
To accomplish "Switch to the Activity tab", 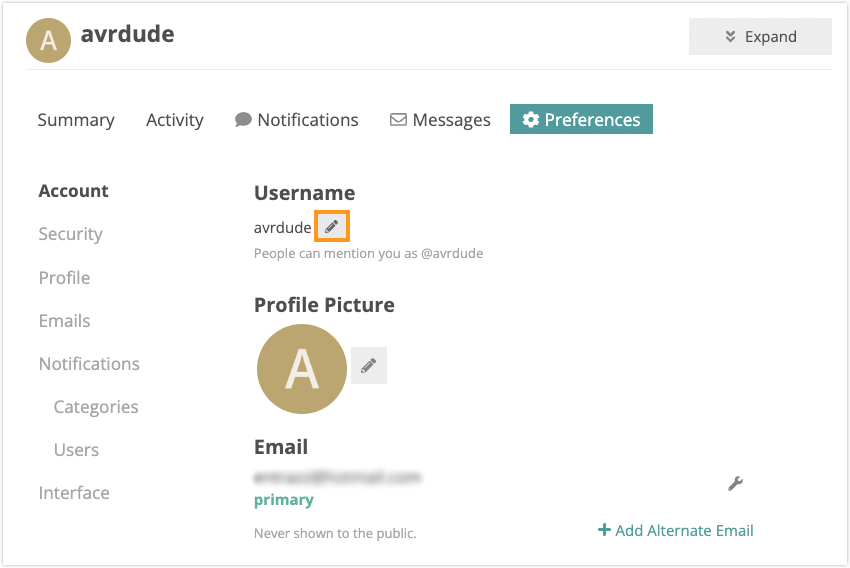I will pos(175,120).
